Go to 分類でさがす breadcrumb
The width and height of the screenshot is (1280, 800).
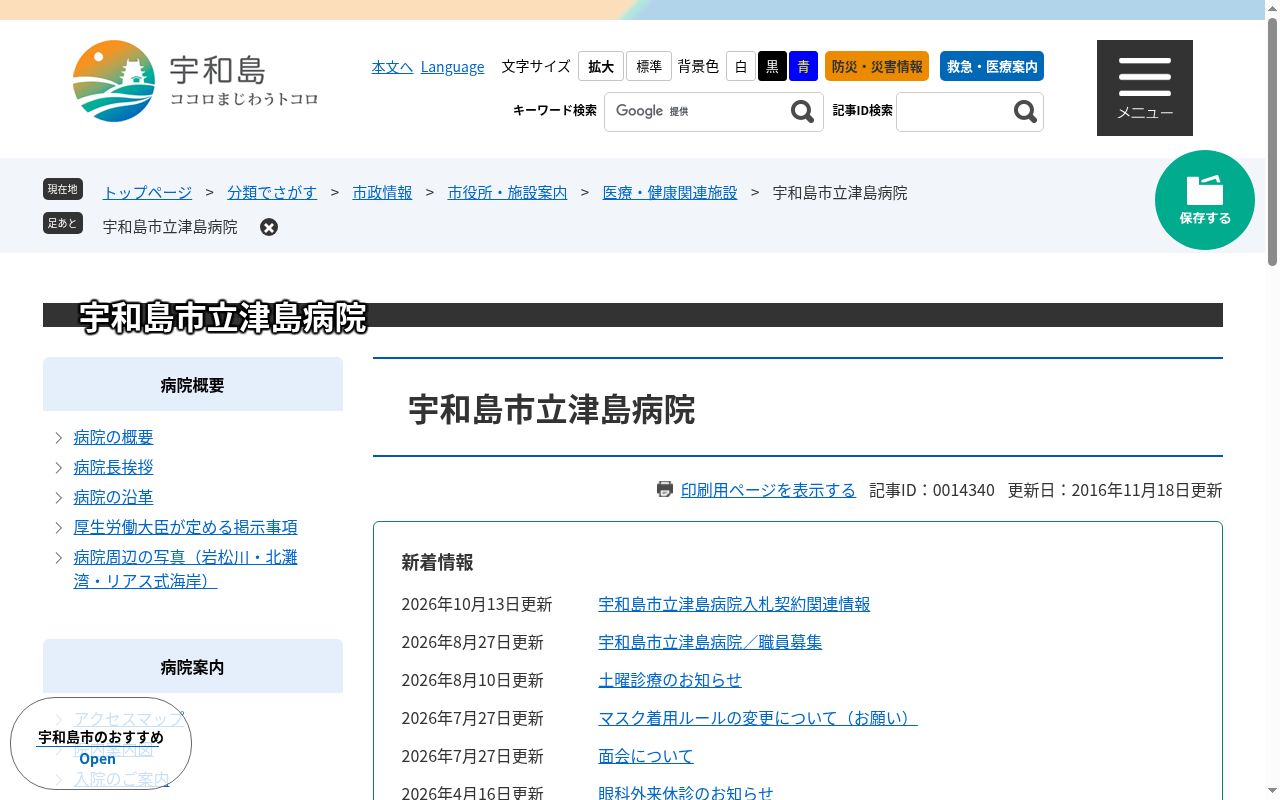pyautogui.click(x=272, y=192)
